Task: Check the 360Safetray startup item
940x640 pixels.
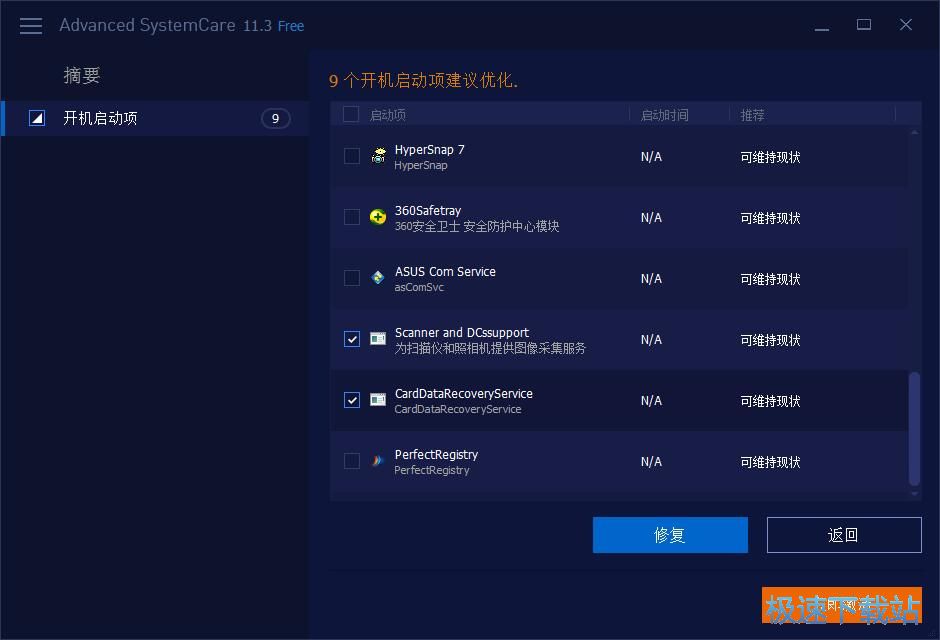Action: pos(351,217)
